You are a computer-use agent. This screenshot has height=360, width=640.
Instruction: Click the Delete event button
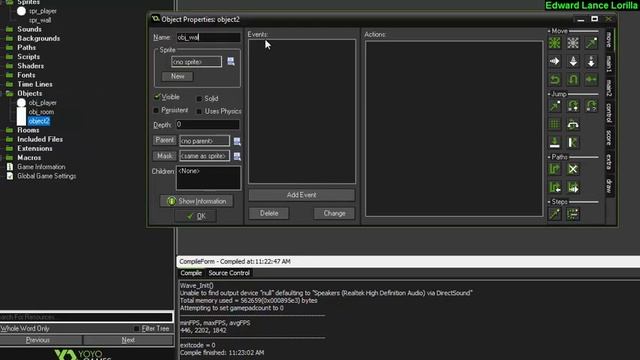tap(269, 213)
